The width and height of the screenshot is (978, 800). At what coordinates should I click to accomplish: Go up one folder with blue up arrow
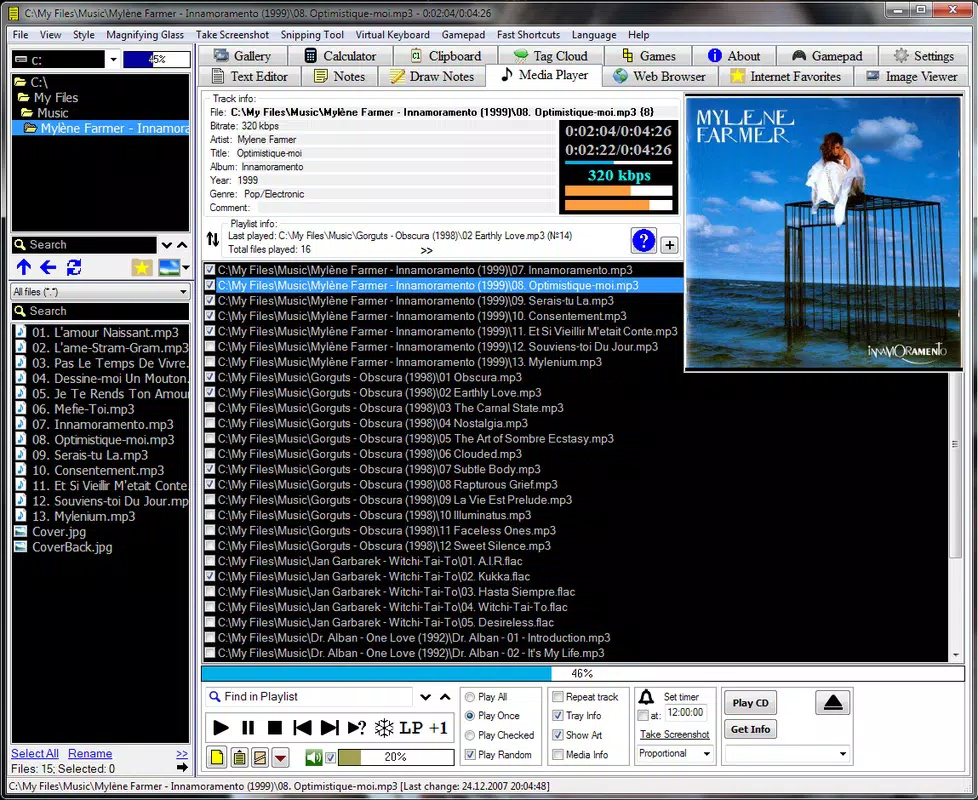pyautogui.click(x=24, y=267)
